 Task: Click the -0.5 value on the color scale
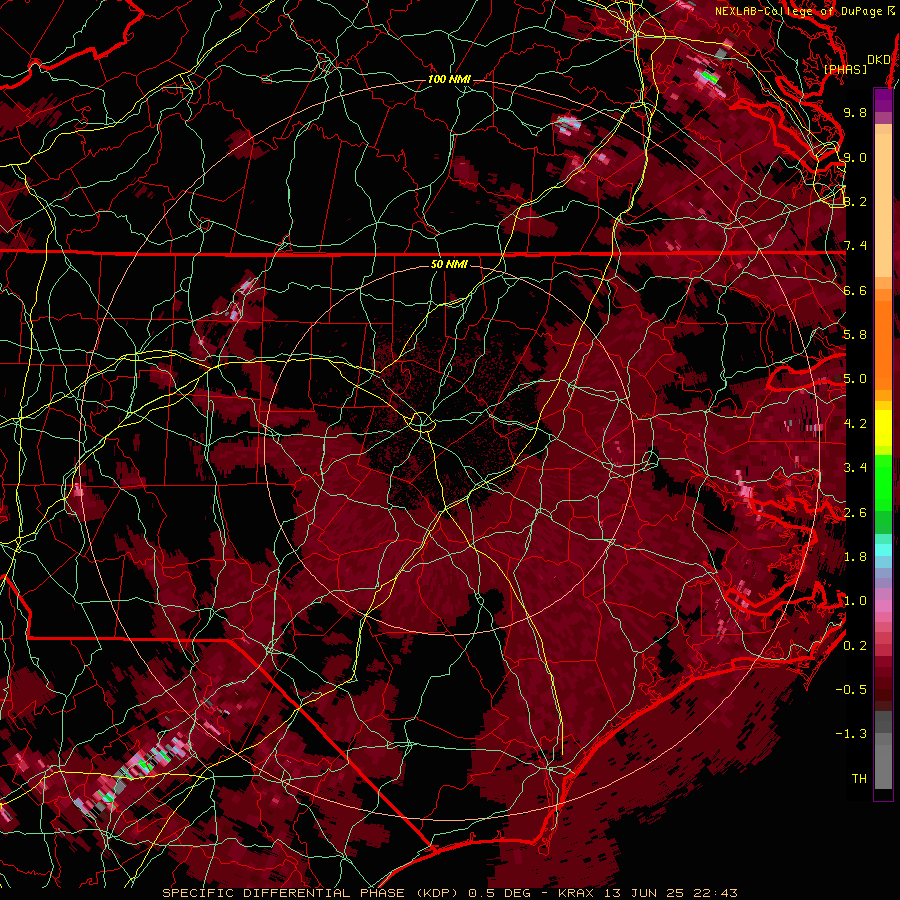tap(851, 690)
